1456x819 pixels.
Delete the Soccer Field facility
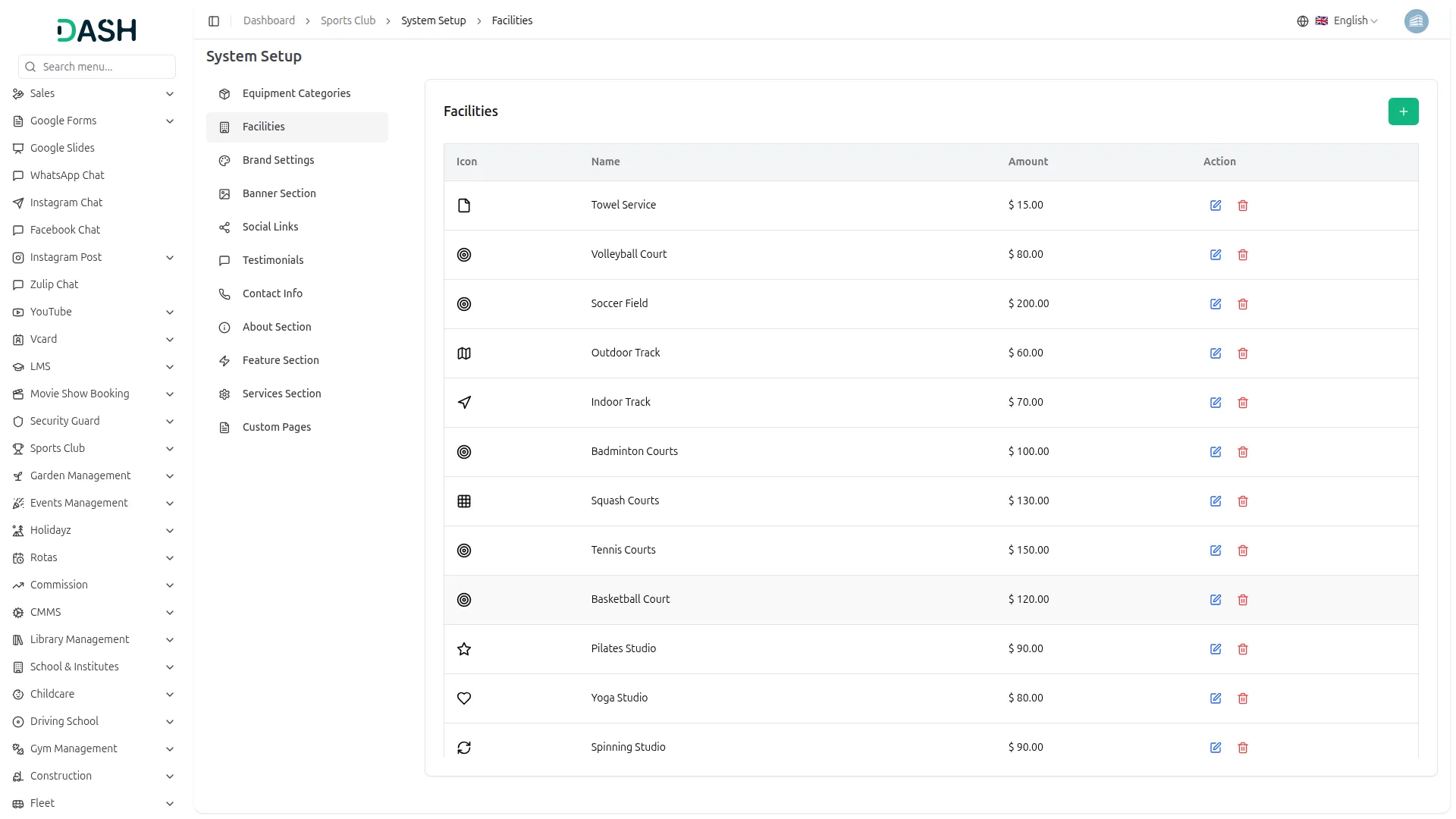click(x=1242, y=304)
